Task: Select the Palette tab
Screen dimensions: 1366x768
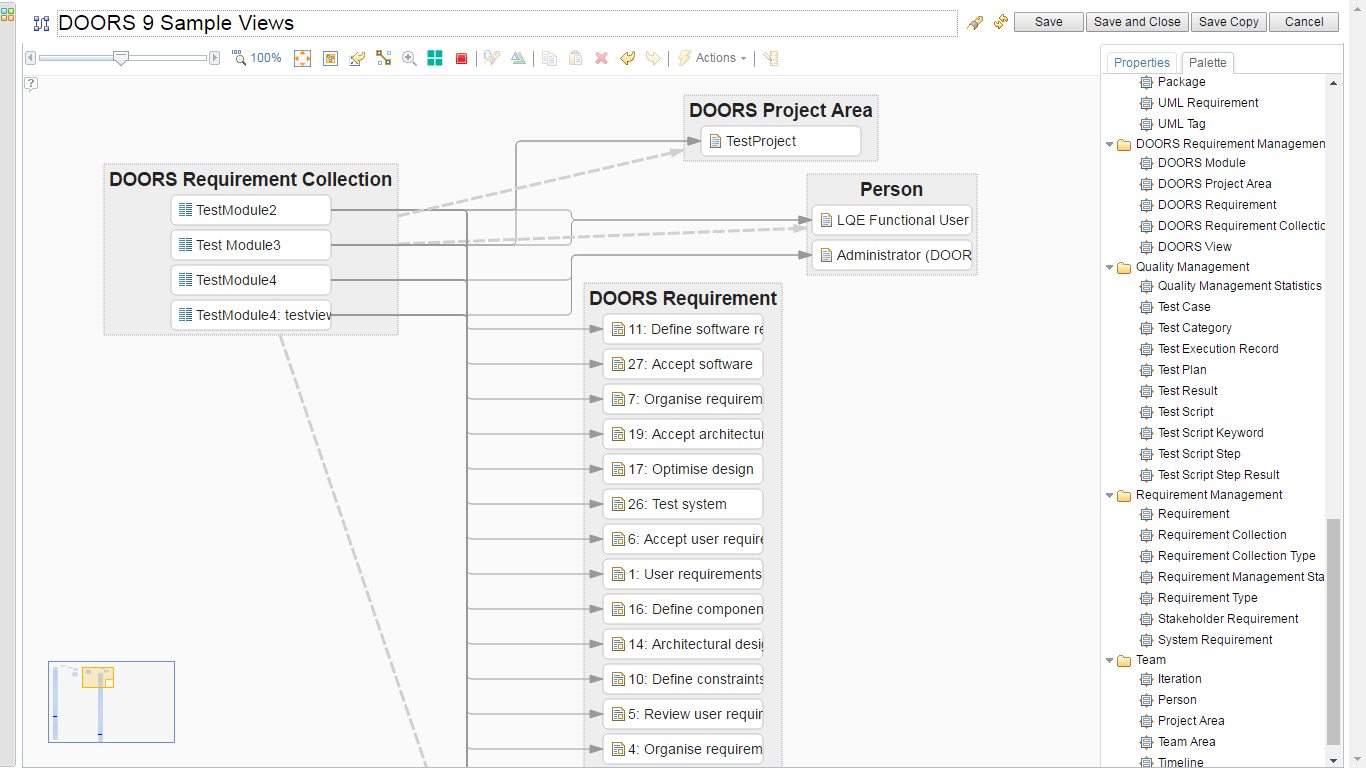Action: tap(1207, 63)
